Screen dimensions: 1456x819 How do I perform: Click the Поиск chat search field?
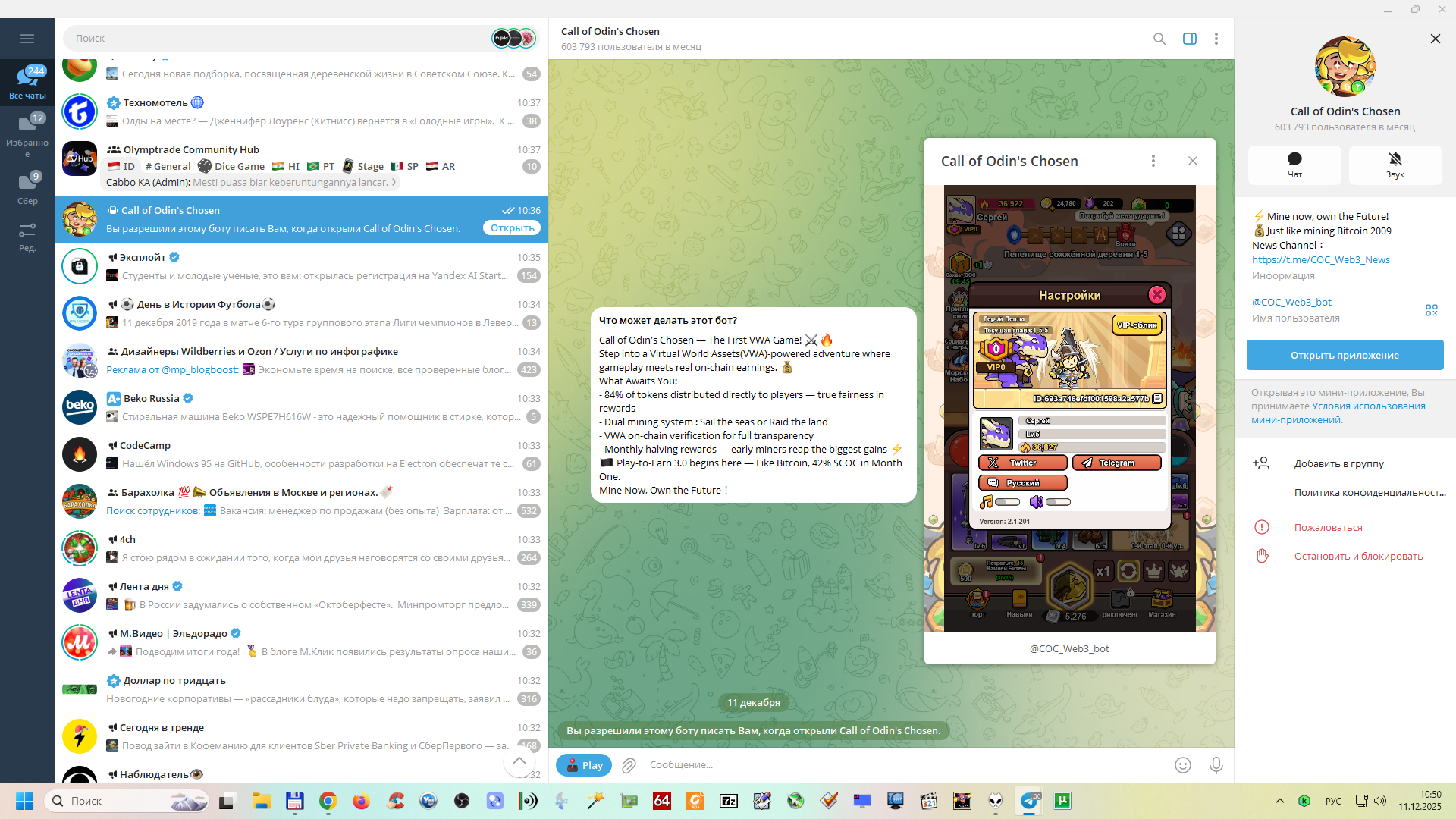pos(281,38)
